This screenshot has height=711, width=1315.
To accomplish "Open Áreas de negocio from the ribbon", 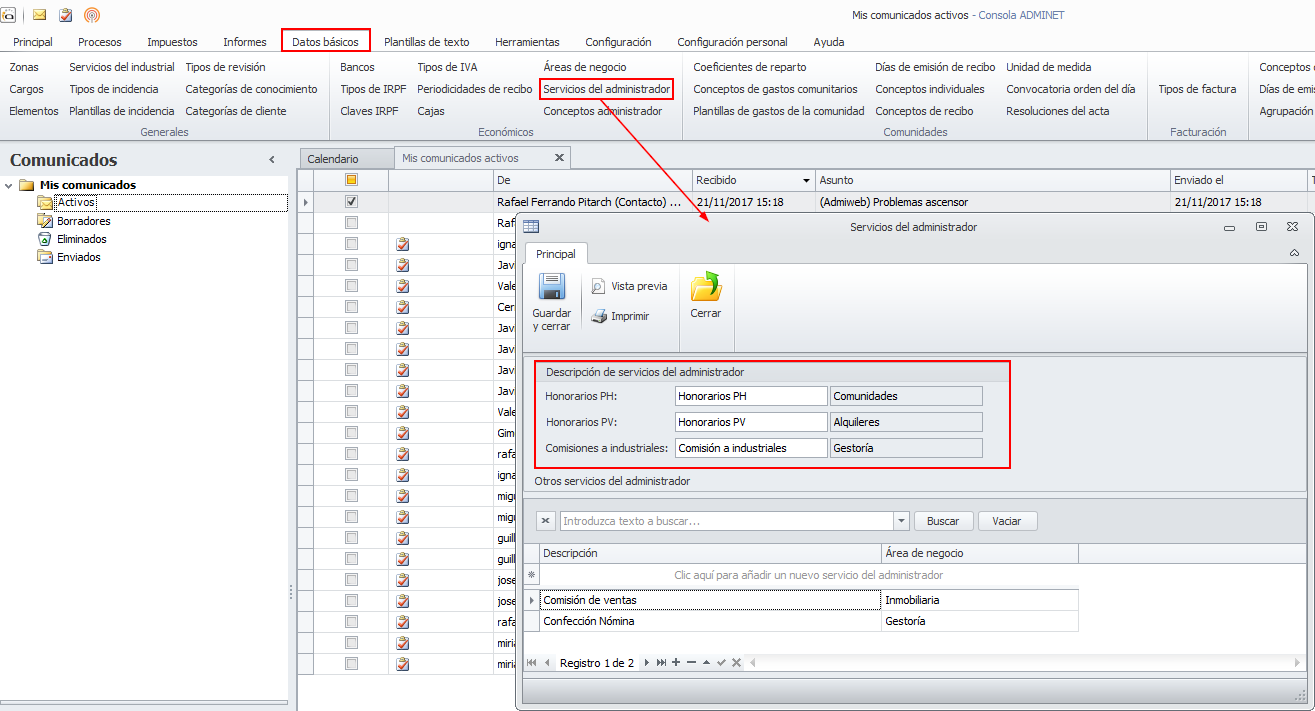I will pyautogui.click(x=585, y=67).
